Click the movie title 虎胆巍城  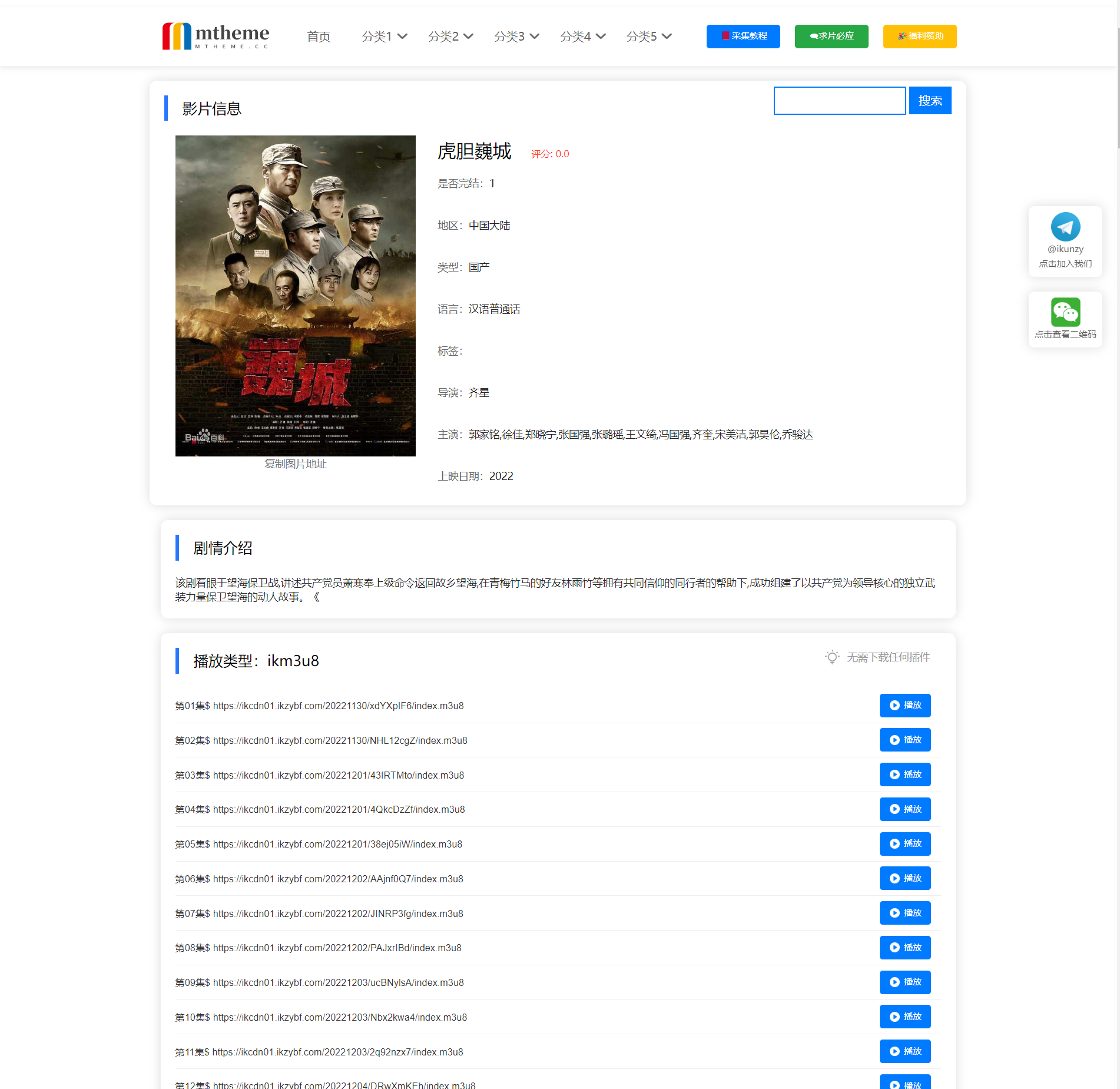tap(475, 151)
